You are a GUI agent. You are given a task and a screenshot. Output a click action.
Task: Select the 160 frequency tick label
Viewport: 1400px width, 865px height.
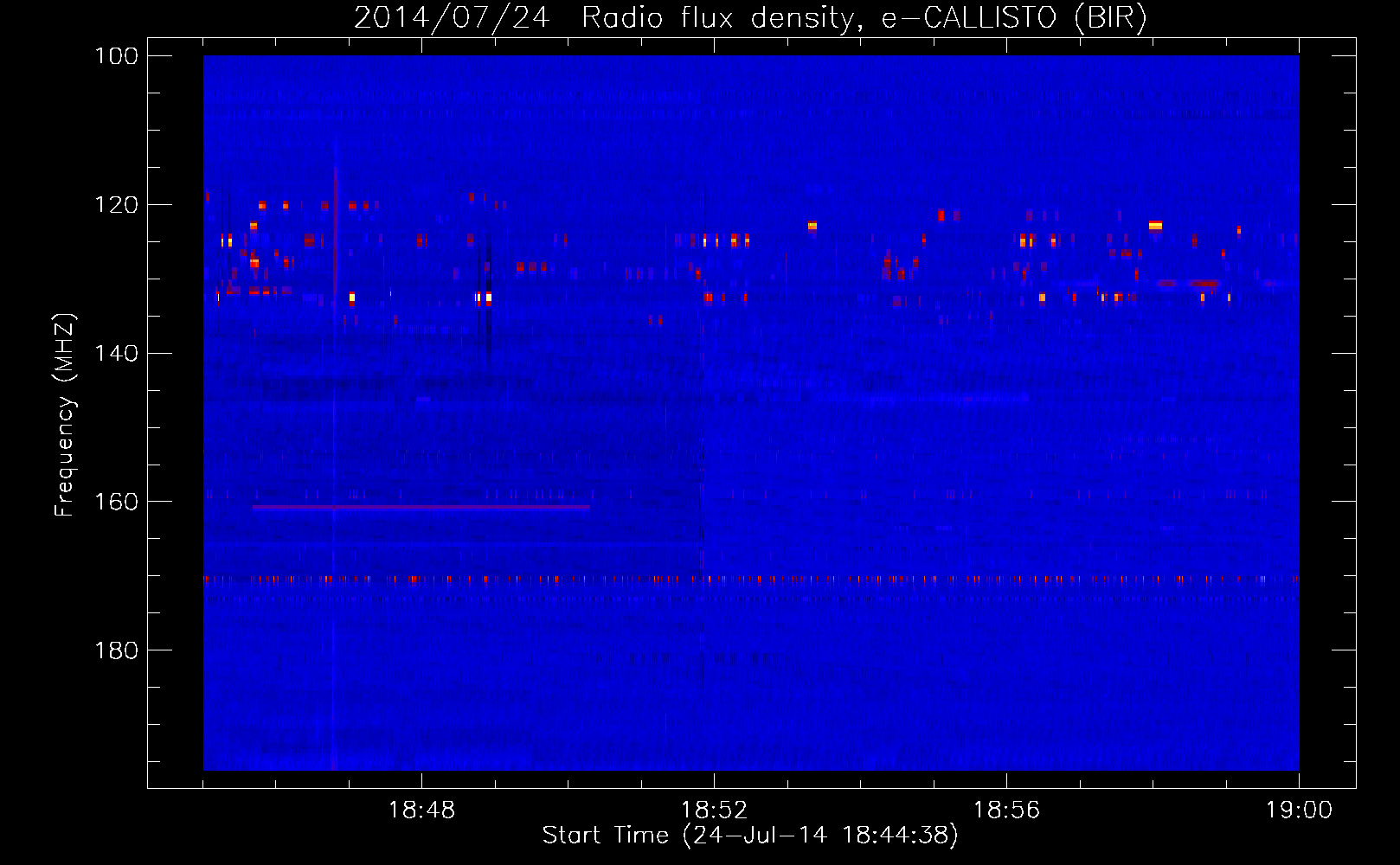point(118,502)
